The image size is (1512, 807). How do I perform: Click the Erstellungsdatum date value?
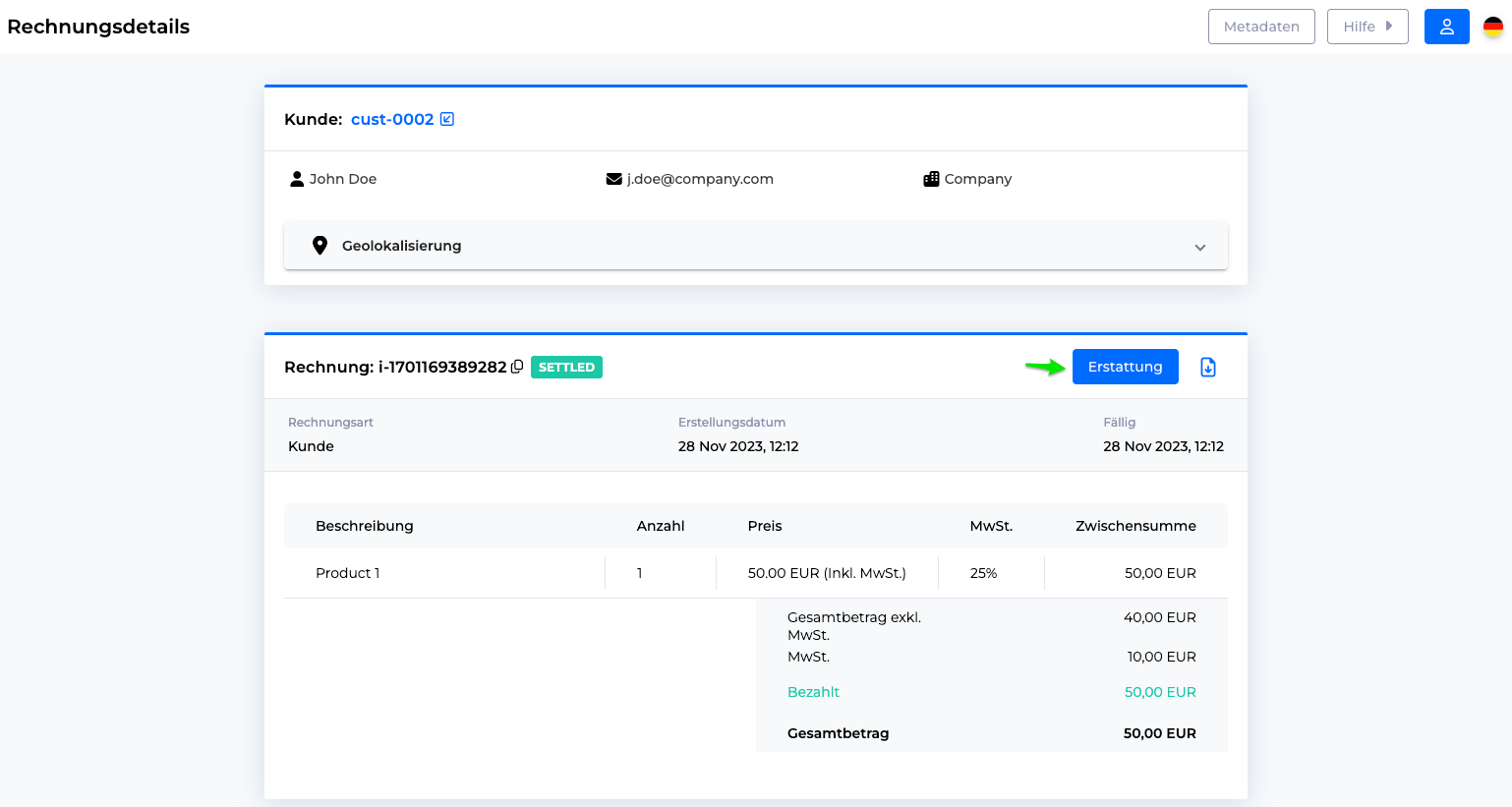(738, 446)
